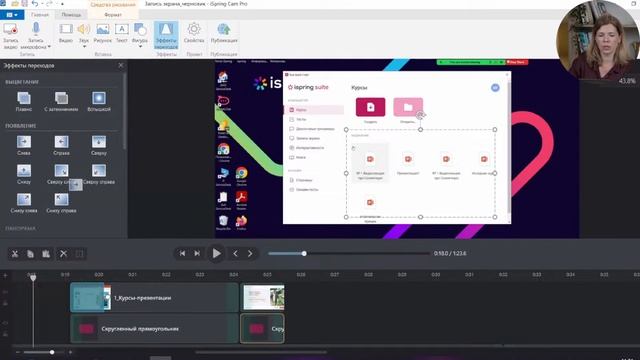Click the Redo arrow in title bar
The height and width of the screenshot is (360, 640).
click(x=50, y=4)
